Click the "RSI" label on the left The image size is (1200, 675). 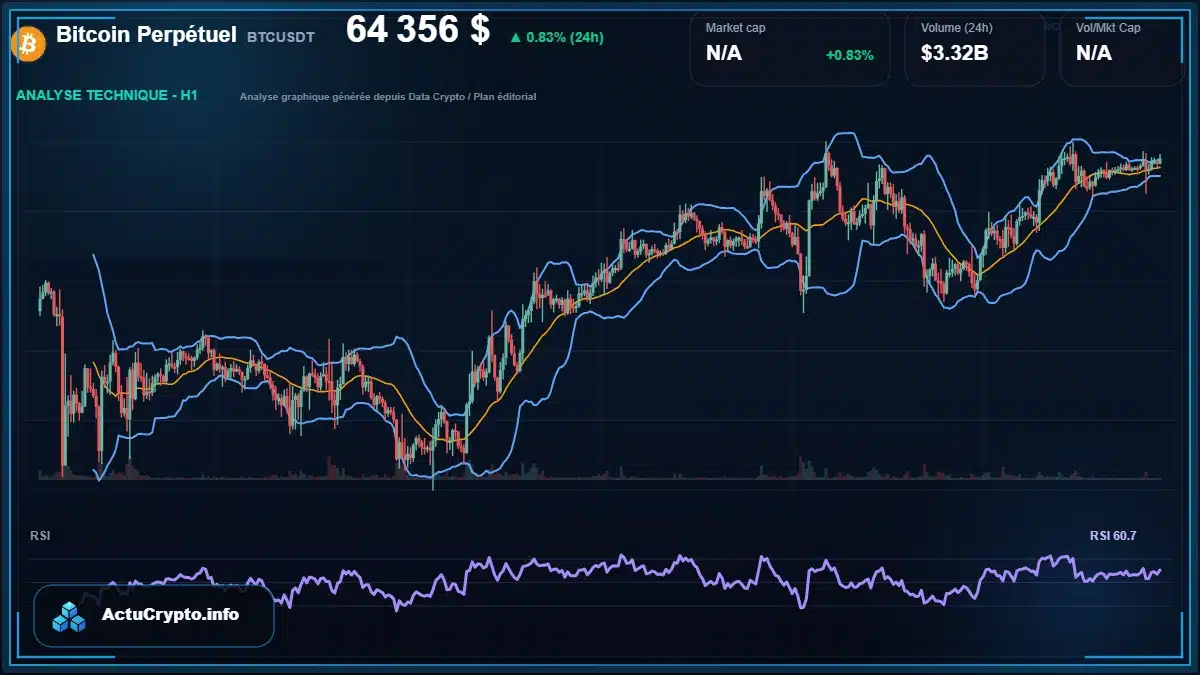pyautogui.click(x=40, y=536)
